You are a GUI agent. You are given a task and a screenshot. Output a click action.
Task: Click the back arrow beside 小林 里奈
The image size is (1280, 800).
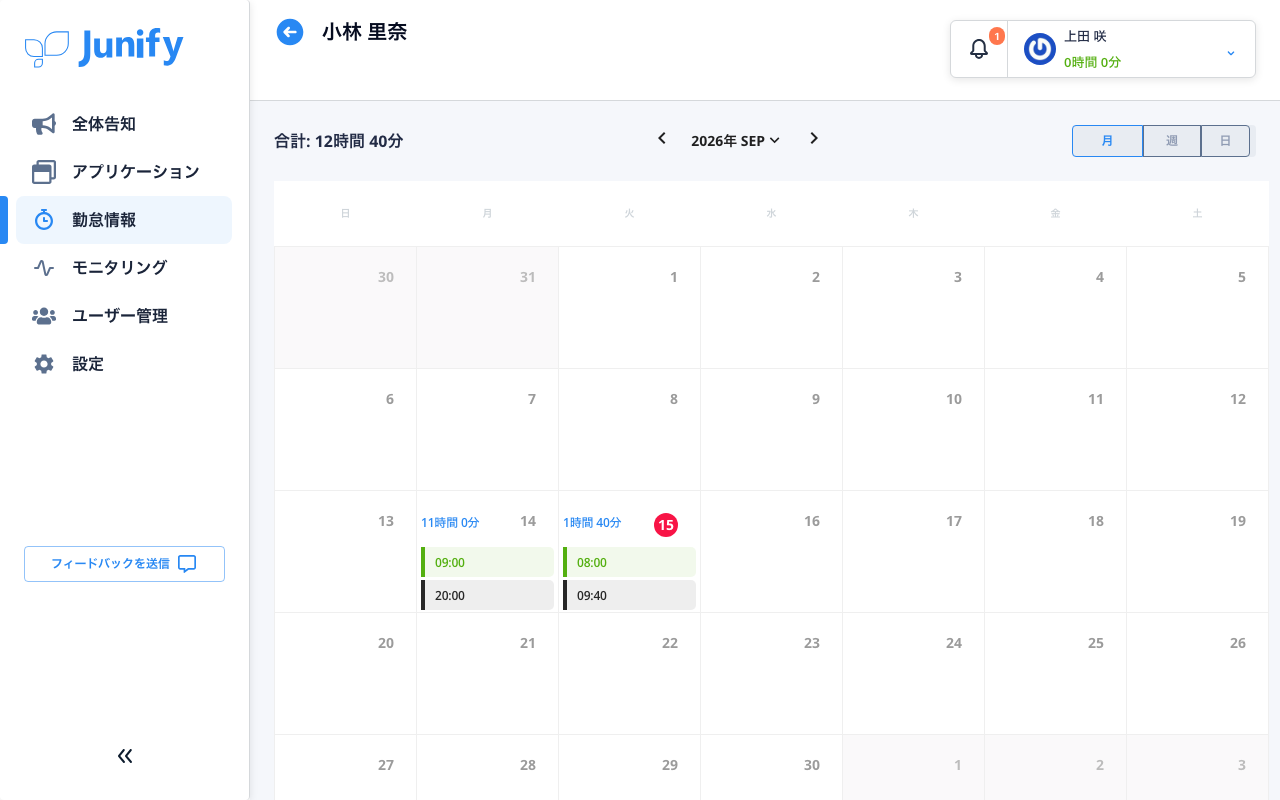click(290, 32)
